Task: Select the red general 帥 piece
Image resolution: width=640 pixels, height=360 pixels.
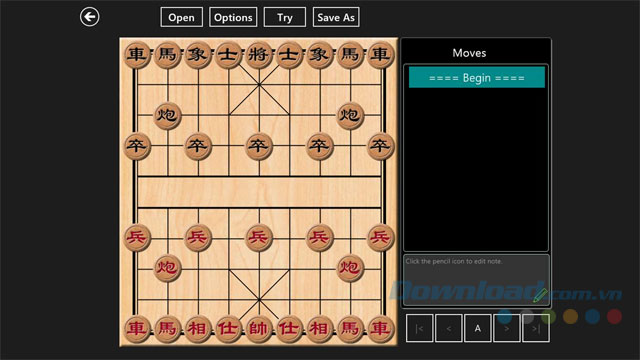Action: coord(259,329)
